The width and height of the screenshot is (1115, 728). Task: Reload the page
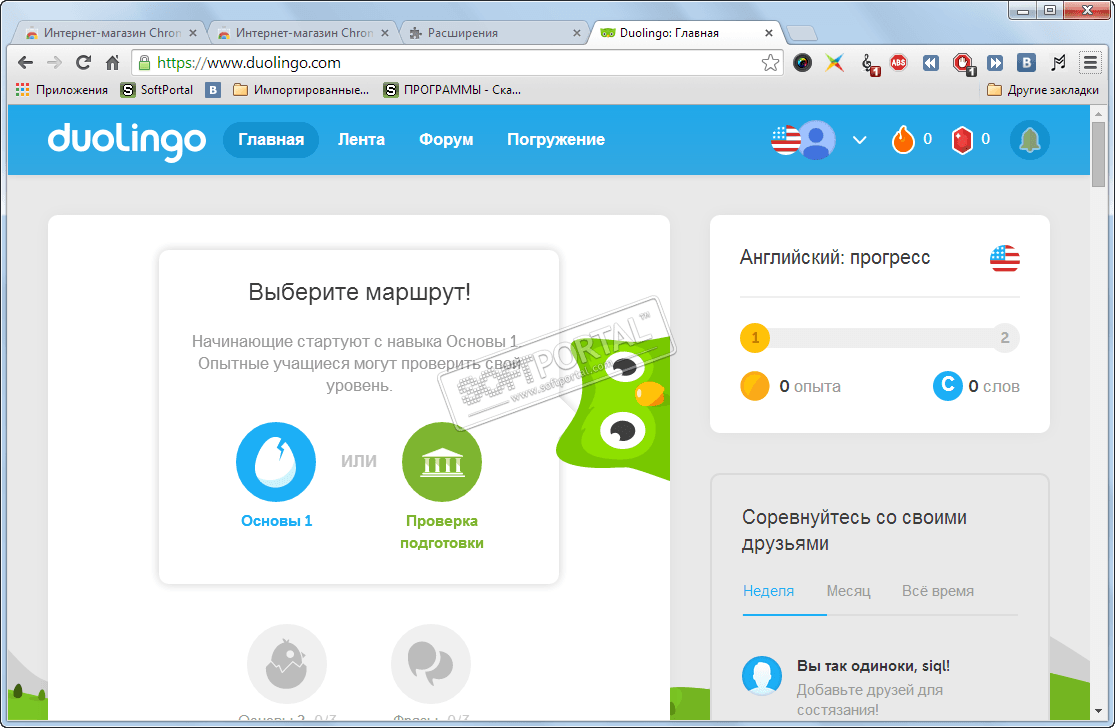click(x=83, y=63)
